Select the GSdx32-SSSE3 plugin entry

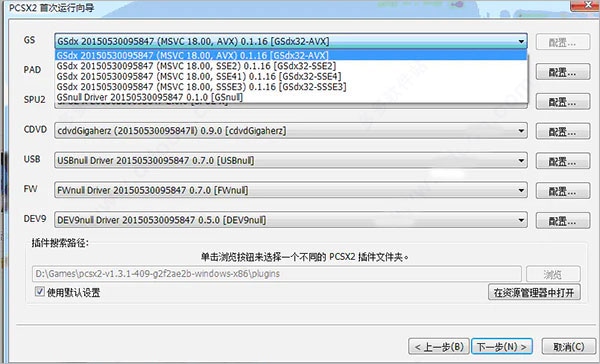click(x=291, y=87)
